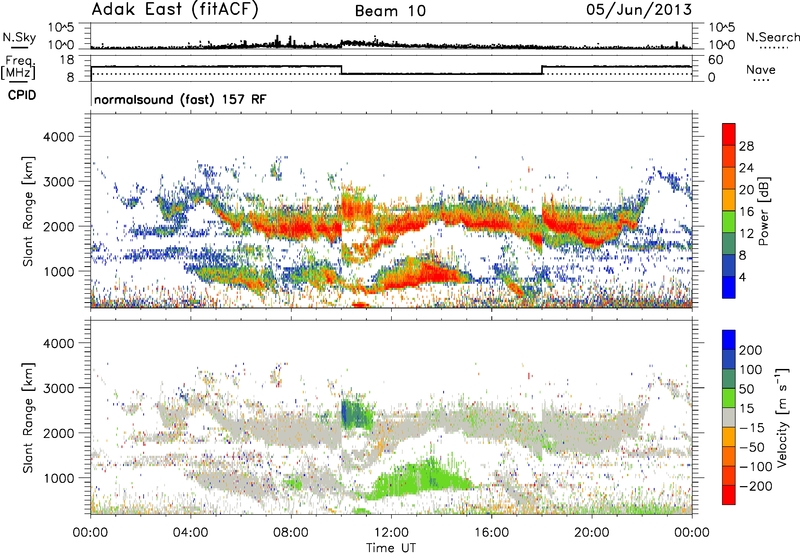This screenshot has width=800, height=554.
Task: Click the 'Slant Range [km]' label of power panel
Action: (x=28, y=211)
